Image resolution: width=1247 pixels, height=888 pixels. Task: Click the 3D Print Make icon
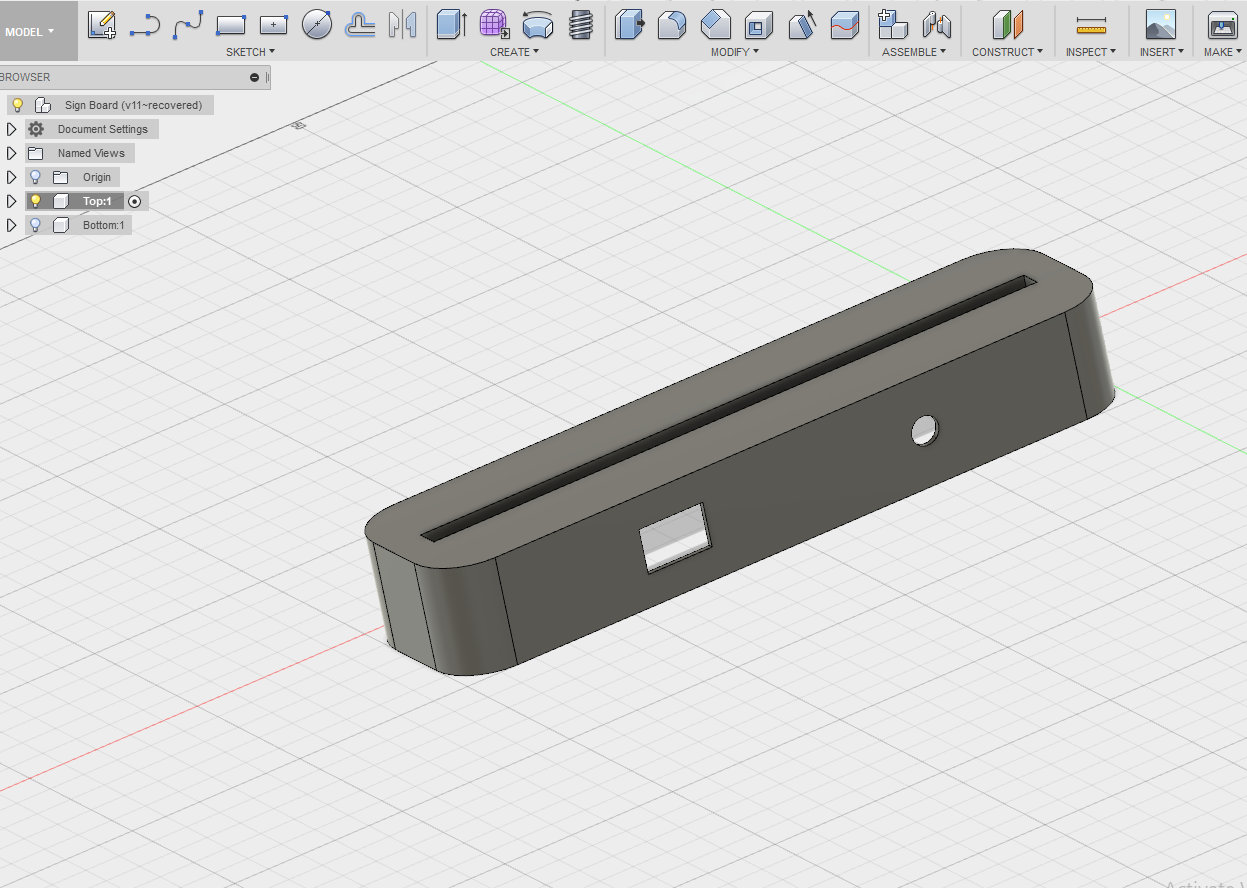pos(1222,25)
